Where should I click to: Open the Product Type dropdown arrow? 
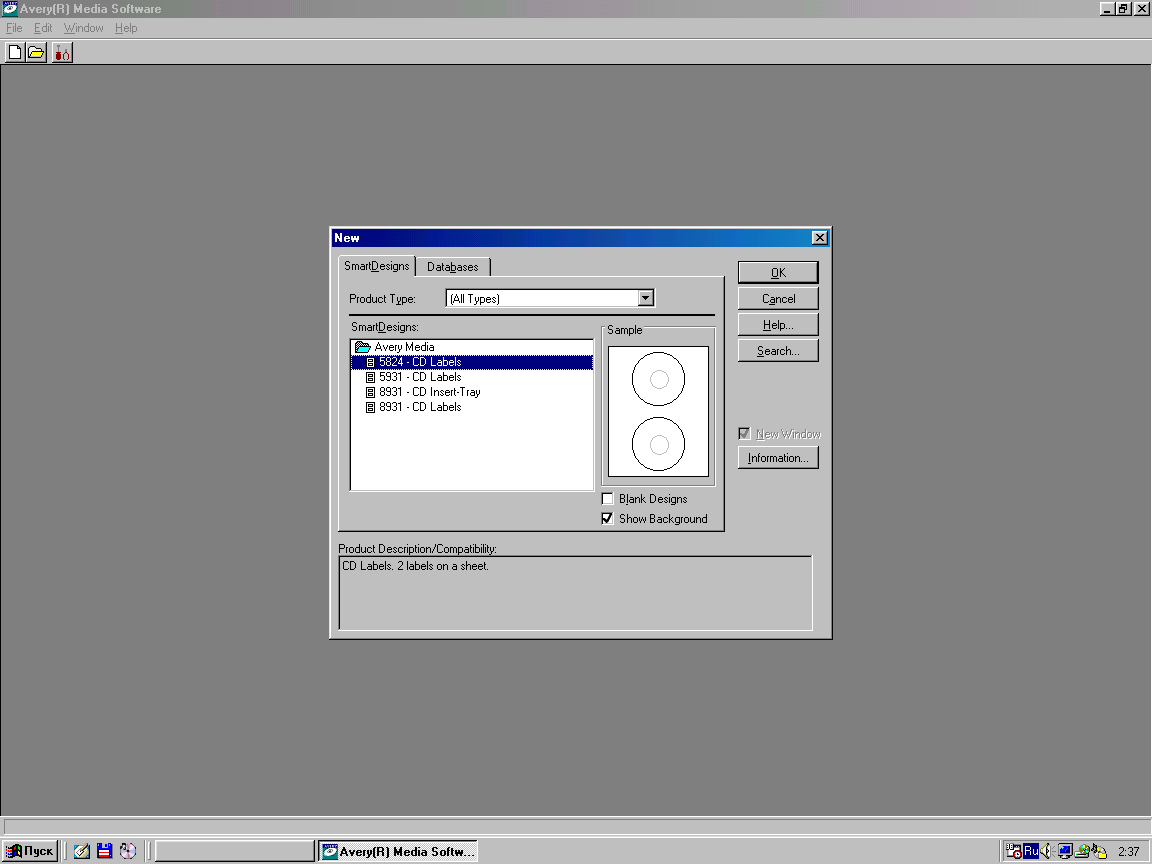pyautogui.click(x=645, y=298)
